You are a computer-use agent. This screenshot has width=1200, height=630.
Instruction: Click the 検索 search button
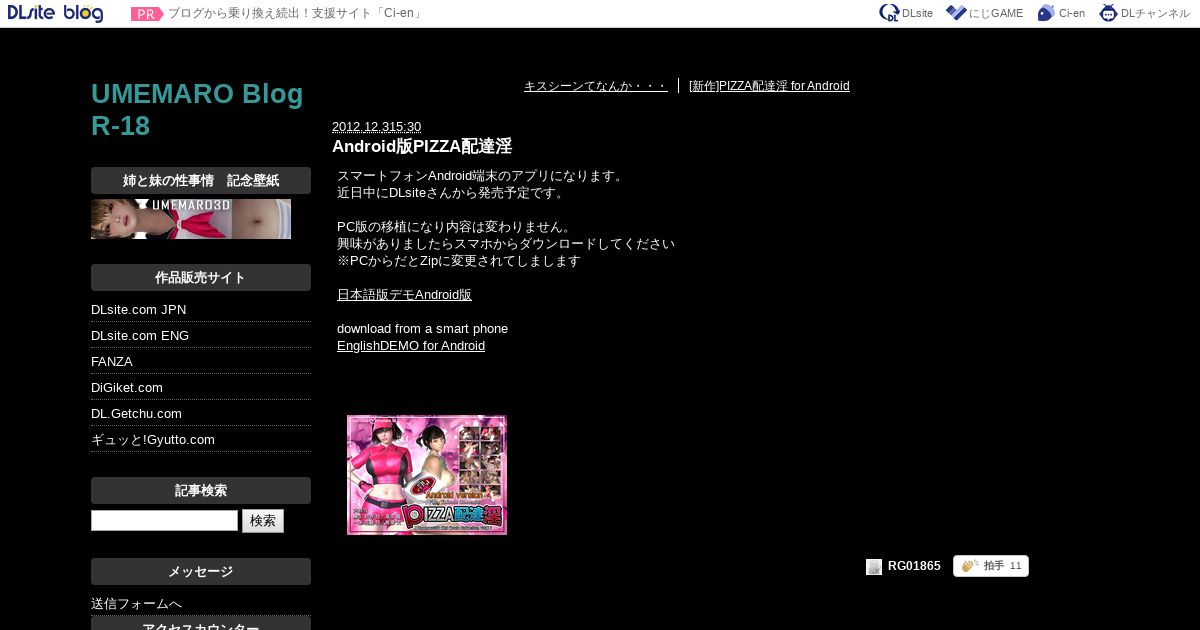[x=263, y=521]
